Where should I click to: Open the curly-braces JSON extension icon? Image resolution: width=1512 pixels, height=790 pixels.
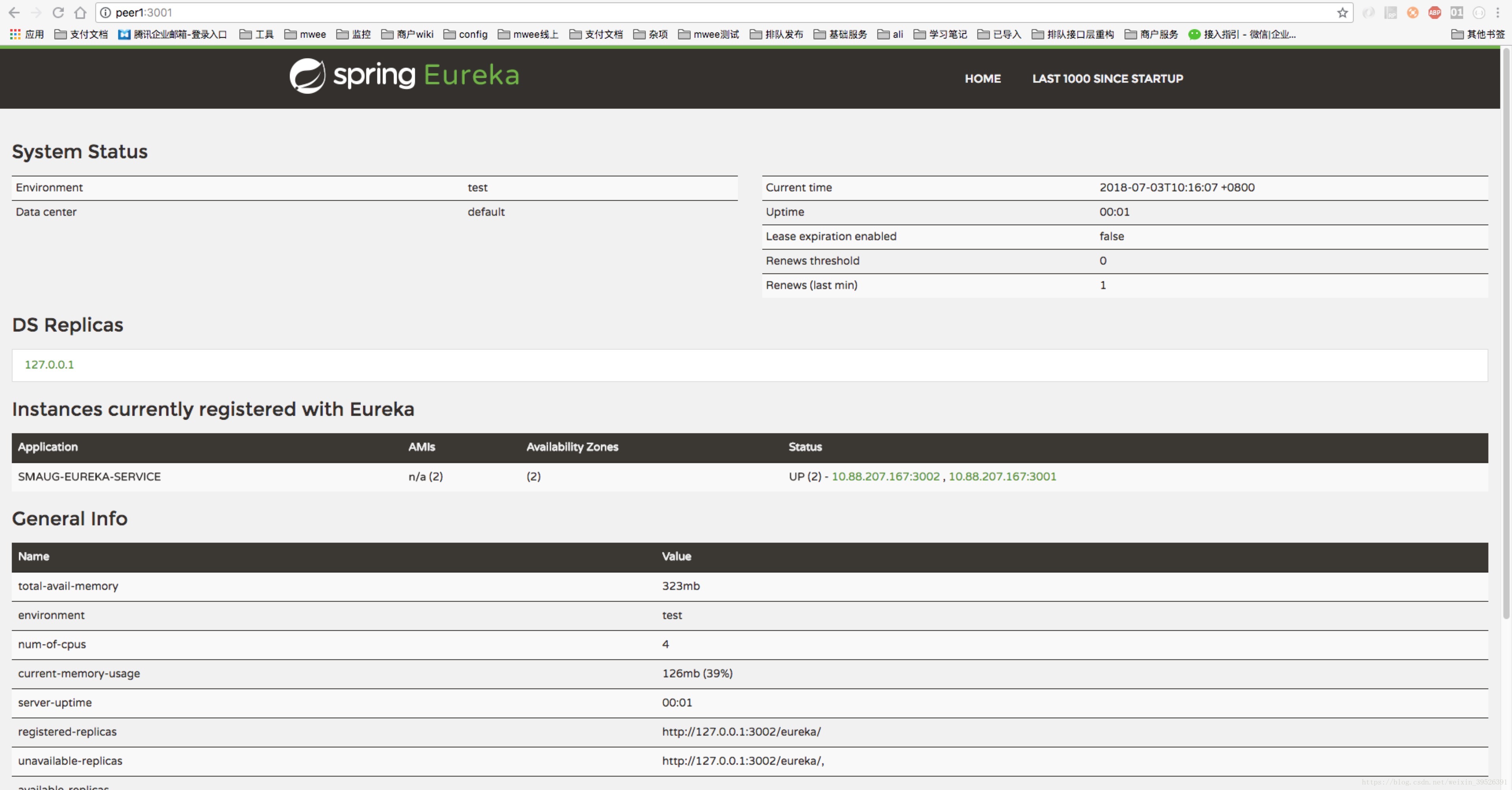tap(1479, 12)
